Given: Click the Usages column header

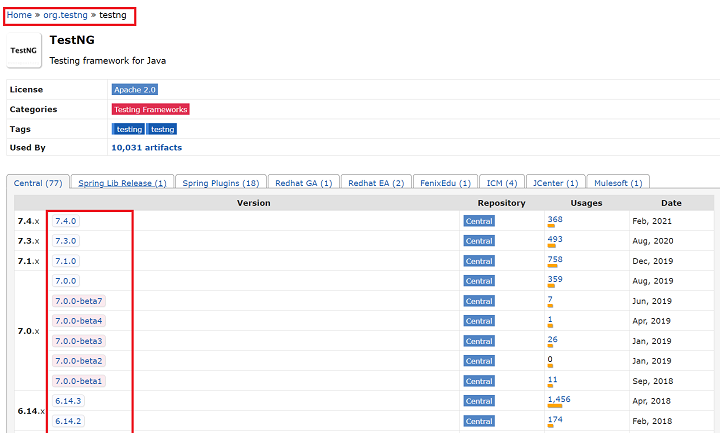Looking at the screenshot, I should [x=586, y=202].
